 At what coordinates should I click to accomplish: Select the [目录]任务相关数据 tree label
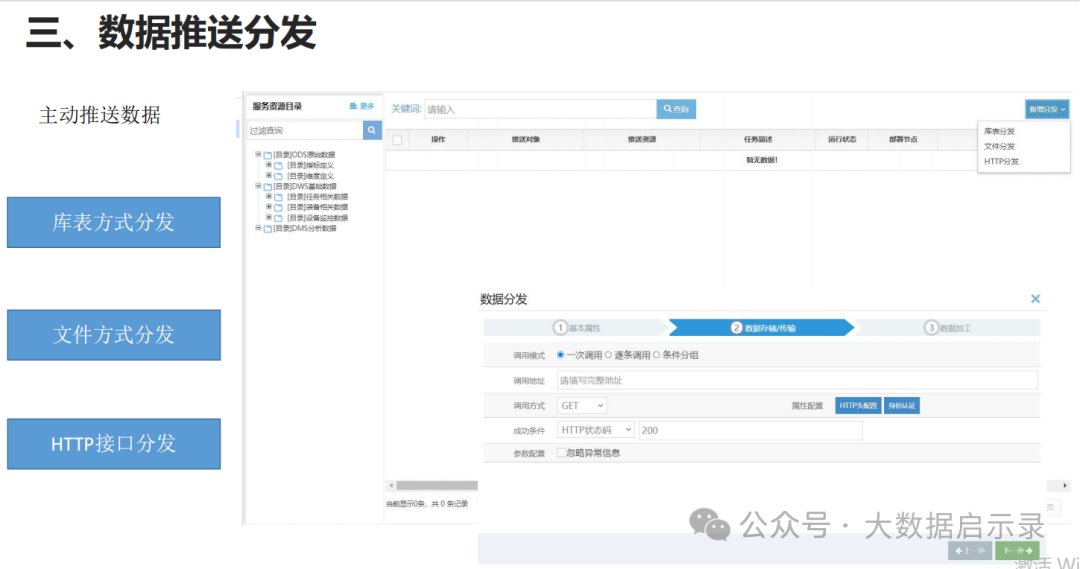(317, 197)
